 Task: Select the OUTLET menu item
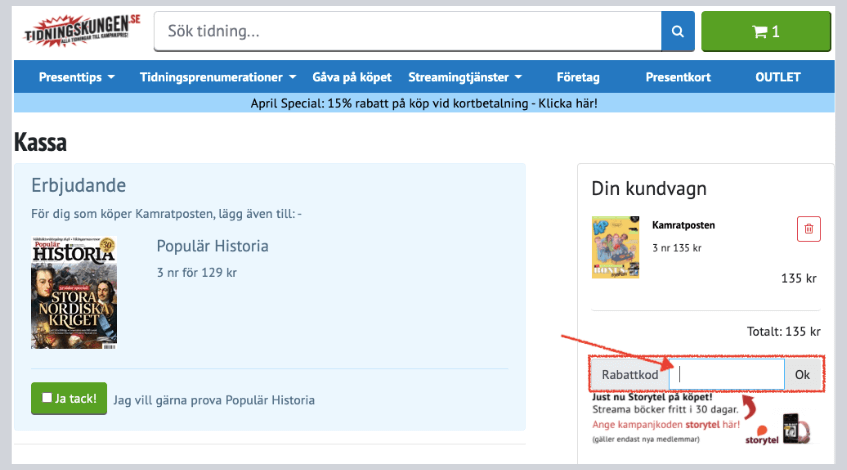(779, 77)
